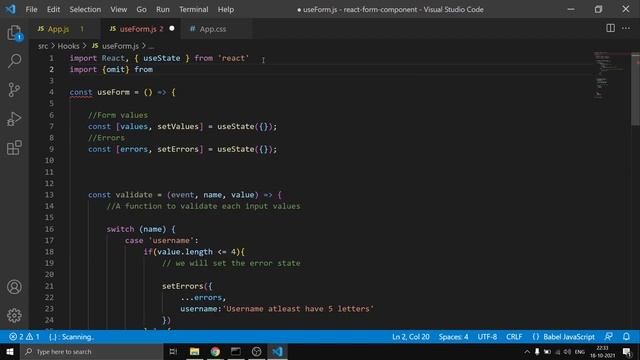Change encoding via UTF-8
Viewport: 640px width, 360px height.
(x=487, y=337)
